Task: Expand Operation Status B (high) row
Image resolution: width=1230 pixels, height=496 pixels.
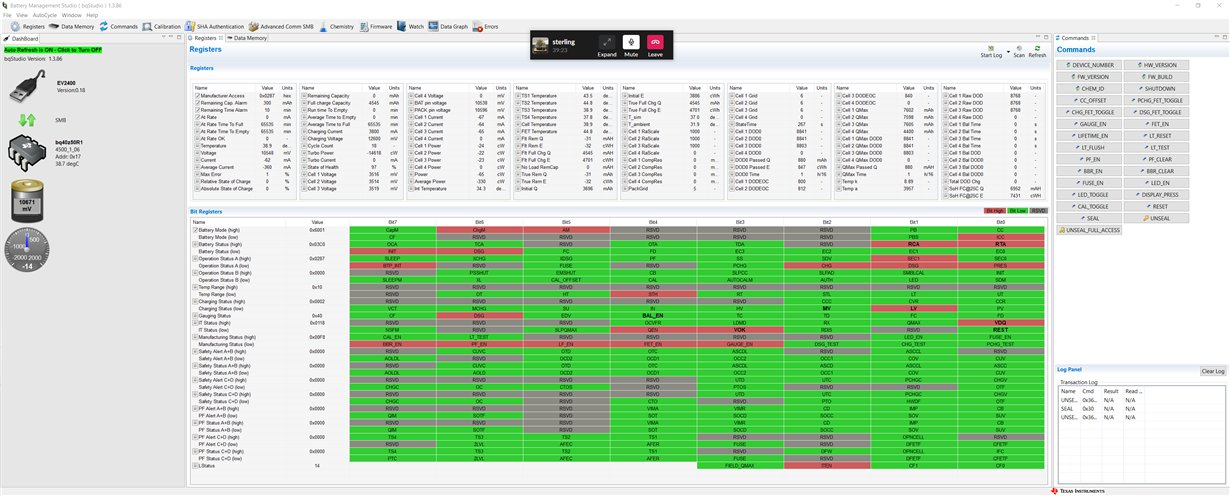Action: point(194,271)
